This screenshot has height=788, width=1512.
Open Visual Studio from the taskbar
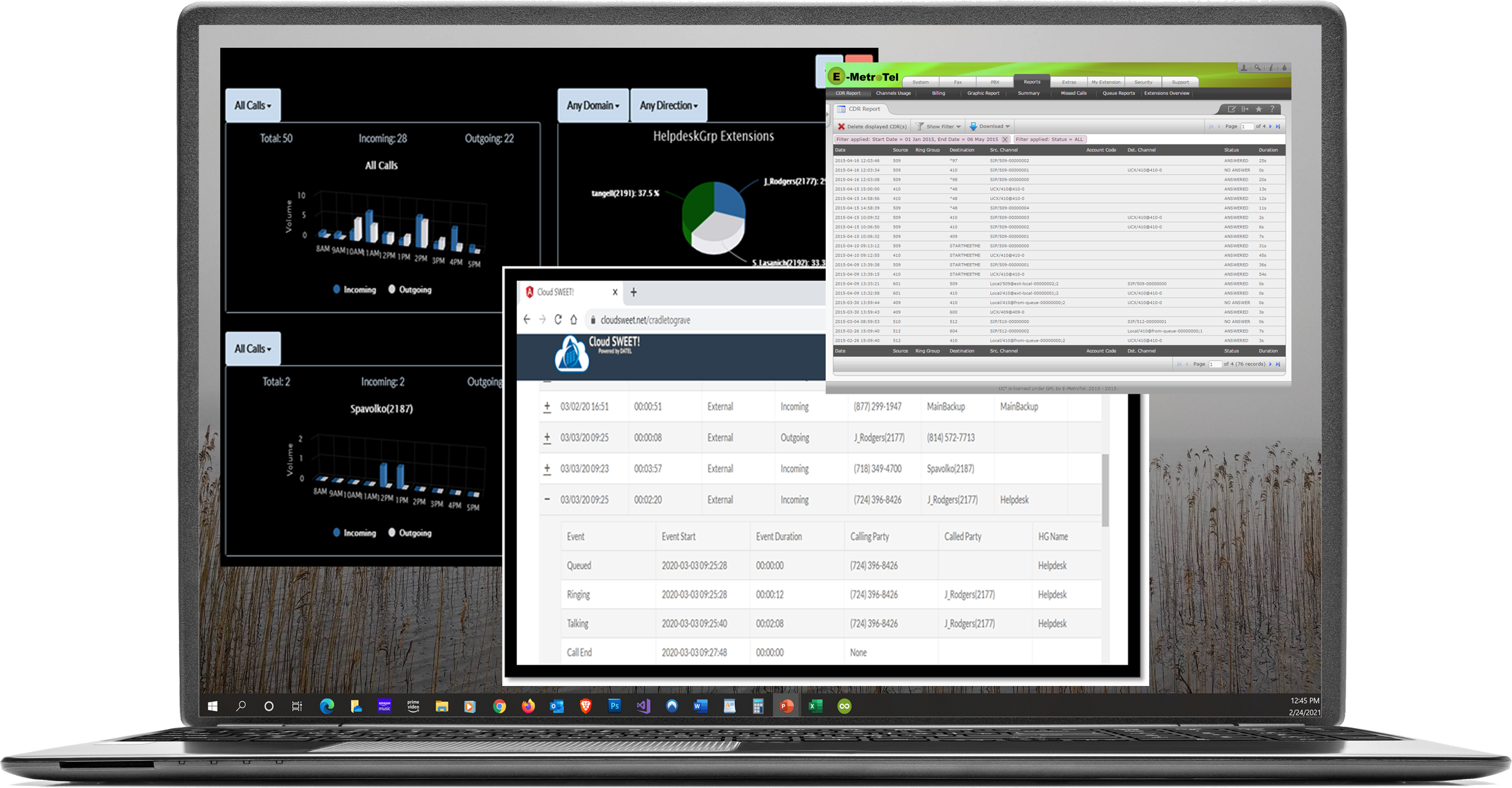(643, 706)
